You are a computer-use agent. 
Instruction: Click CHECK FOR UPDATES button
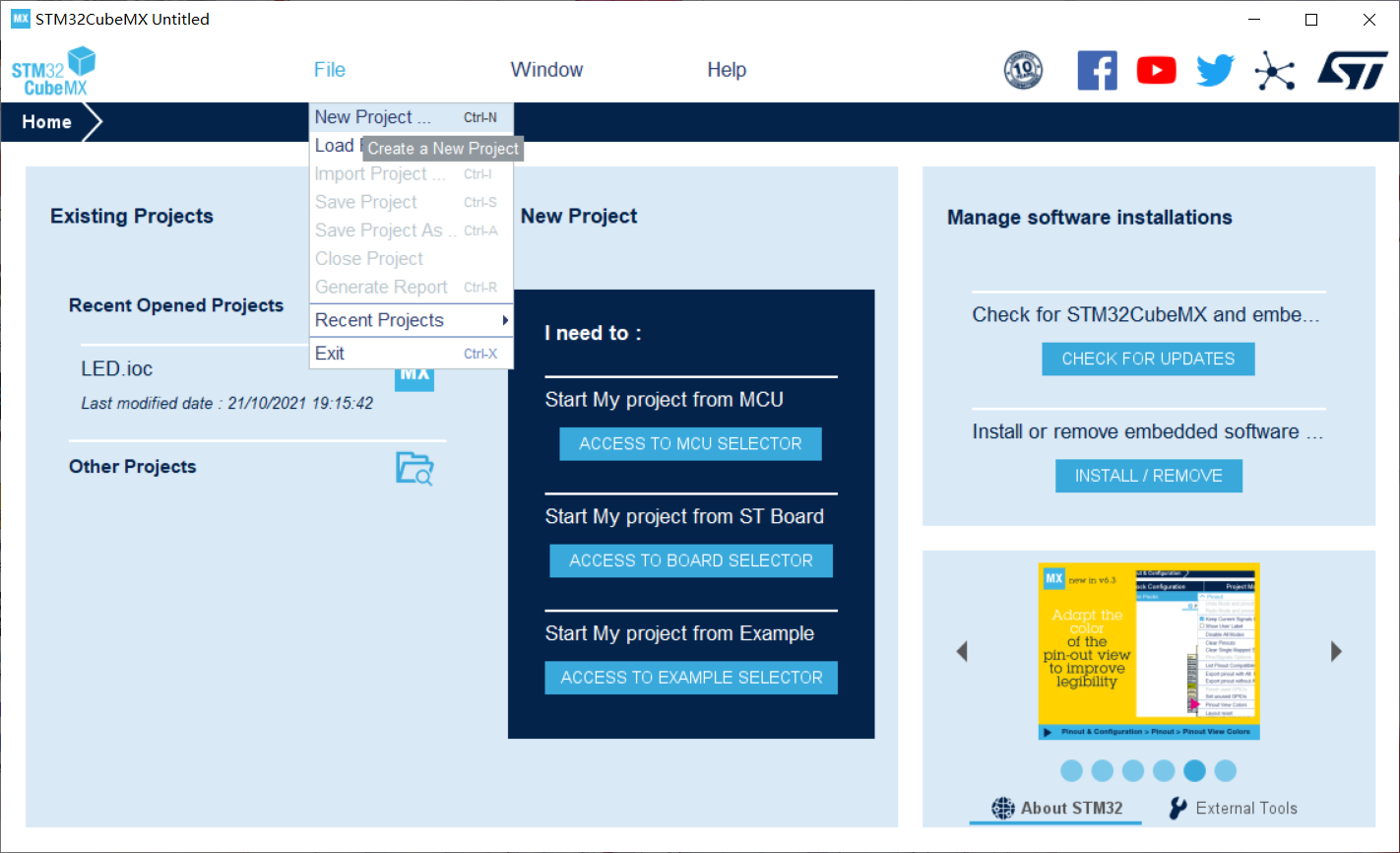coord(1148,359)
